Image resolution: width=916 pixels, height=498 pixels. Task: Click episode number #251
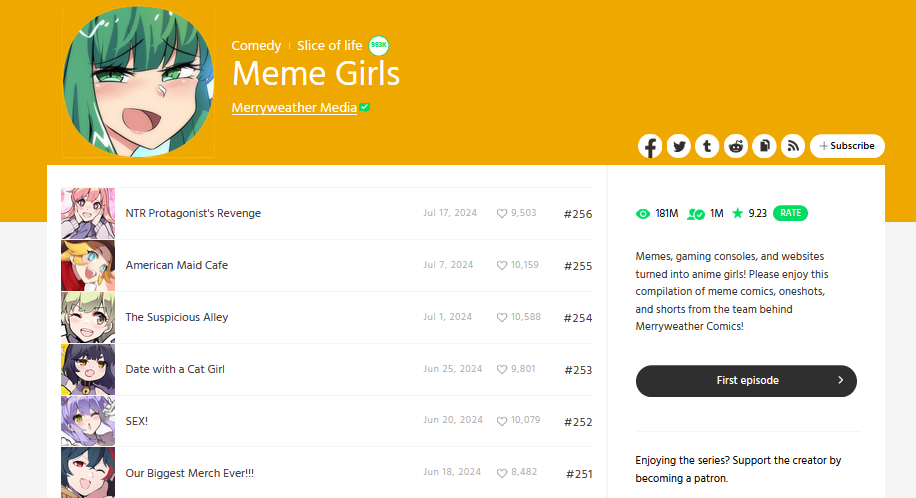click(579, 475)
